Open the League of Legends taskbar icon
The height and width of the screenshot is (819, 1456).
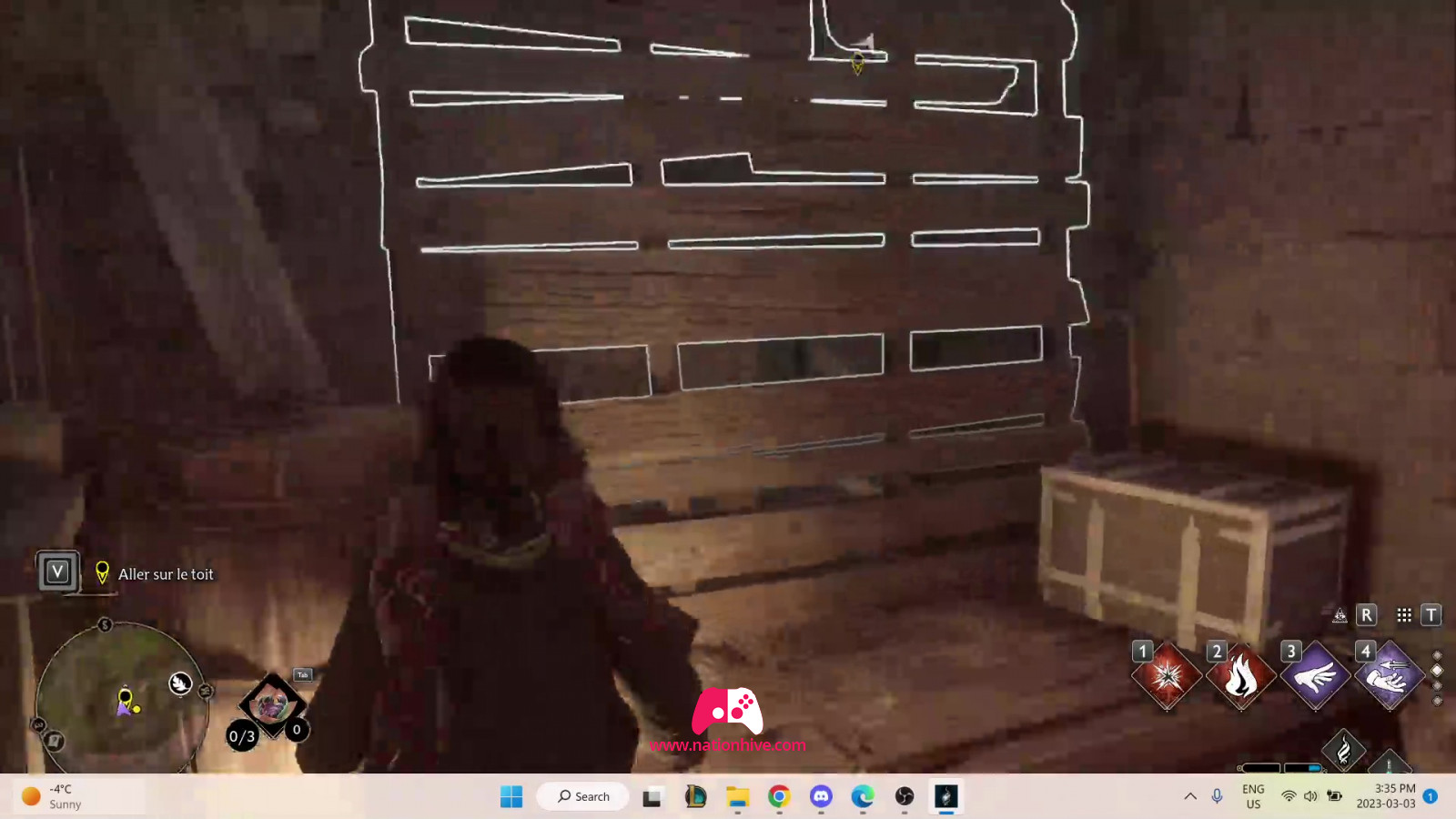[695, 797]
